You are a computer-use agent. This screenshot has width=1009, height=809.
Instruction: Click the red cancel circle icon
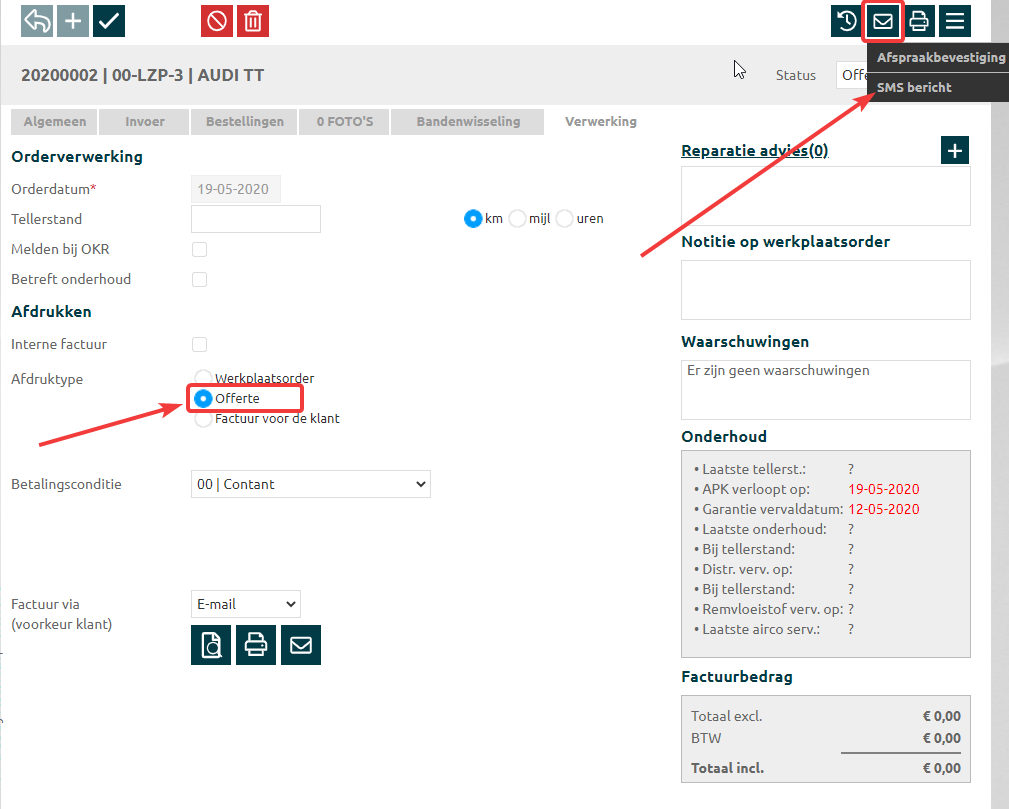pyautogui.click(x=216, y=21)
